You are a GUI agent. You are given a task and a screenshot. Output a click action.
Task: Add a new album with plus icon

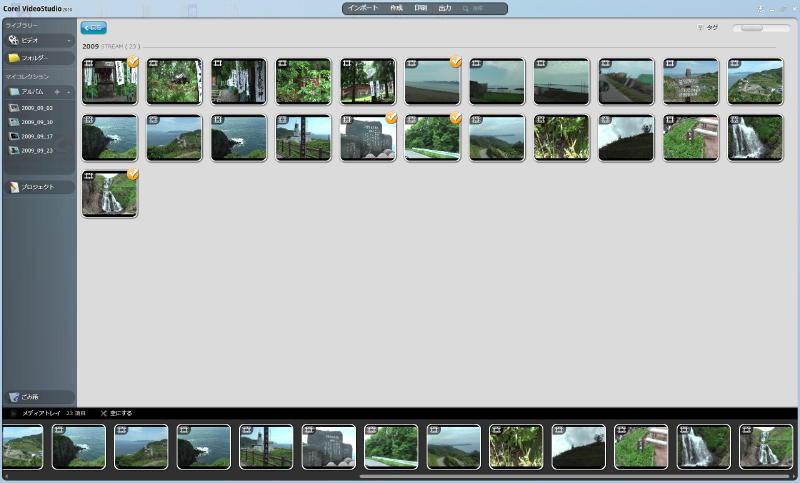click(x=57, y=92)
